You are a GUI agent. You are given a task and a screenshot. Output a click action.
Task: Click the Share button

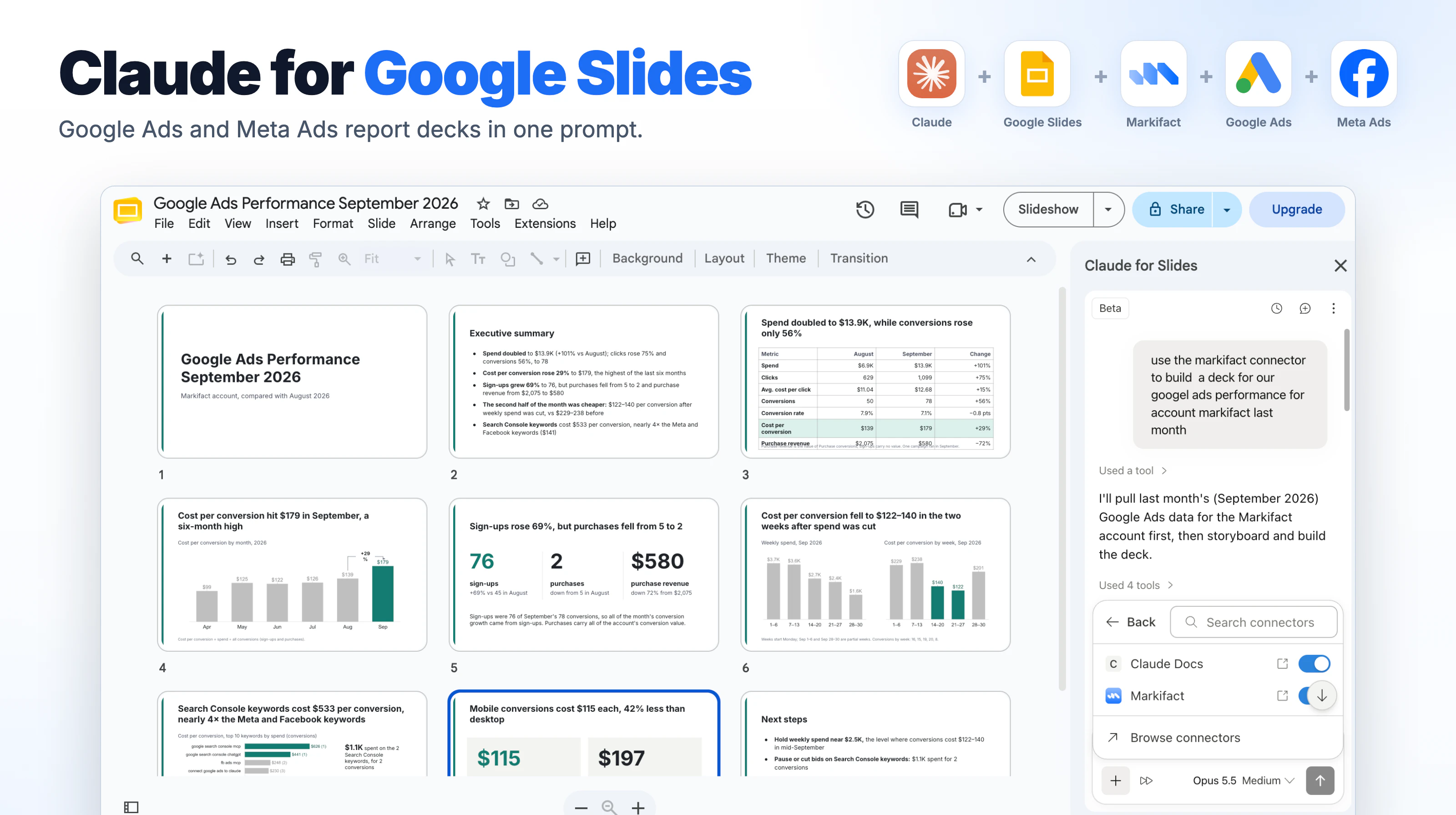coord(1173,210)
